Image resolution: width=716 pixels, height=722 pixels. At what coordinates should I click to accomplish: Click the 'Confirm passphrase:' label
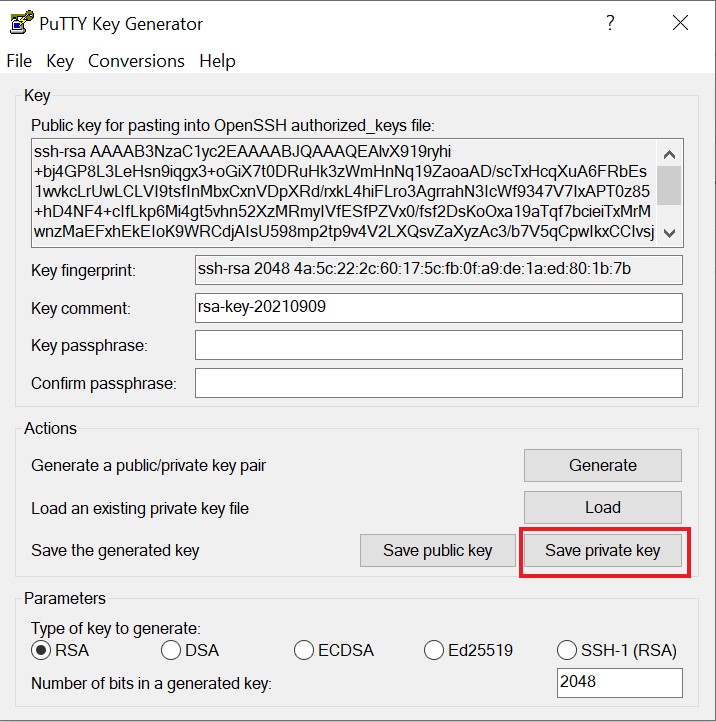[104, 383]
